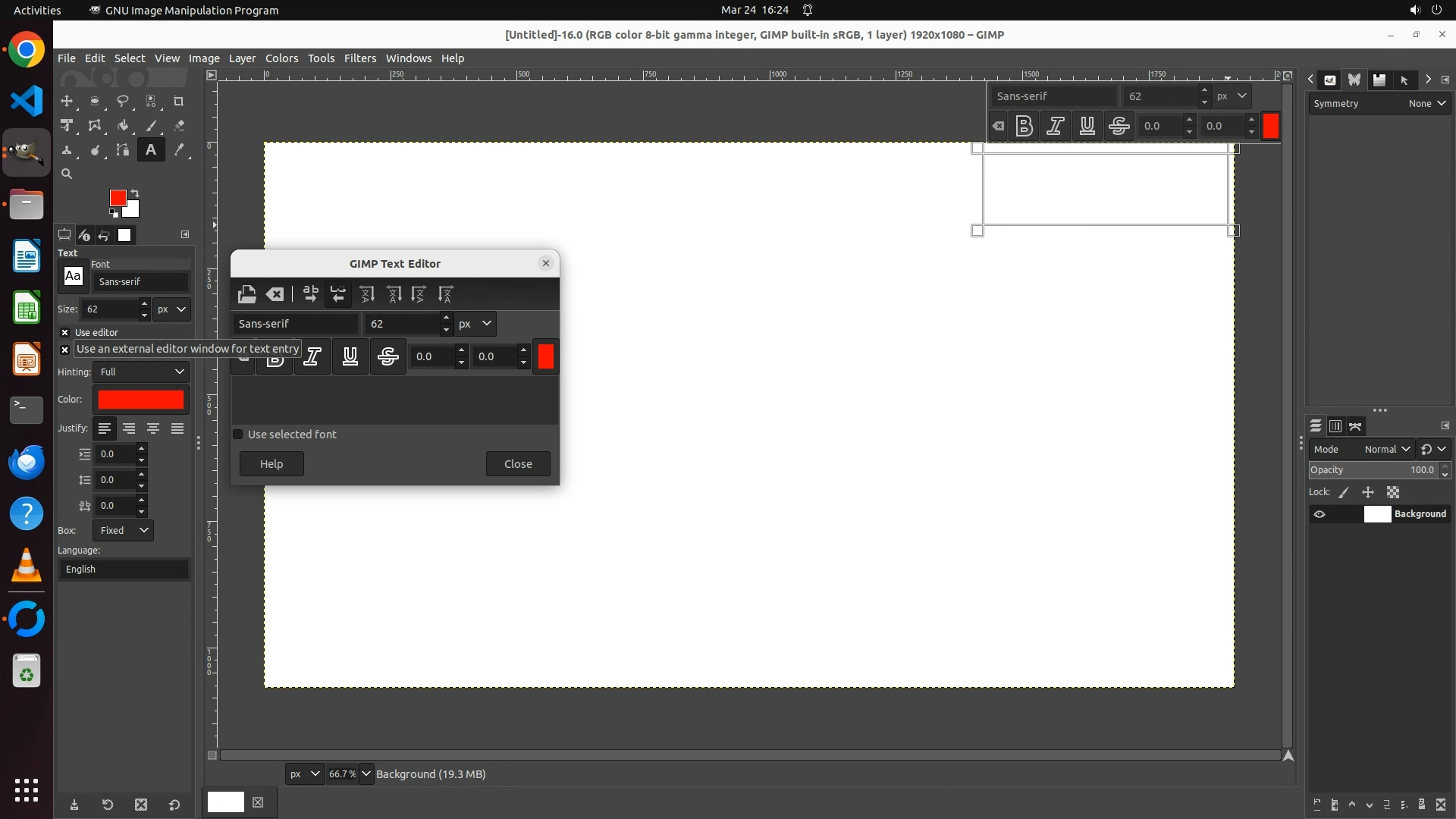This screenshot has height=819, width=1456.
Task: Select the Color Picker eyedropper tool
Action: pyautogui.click(x=179, y=150)
